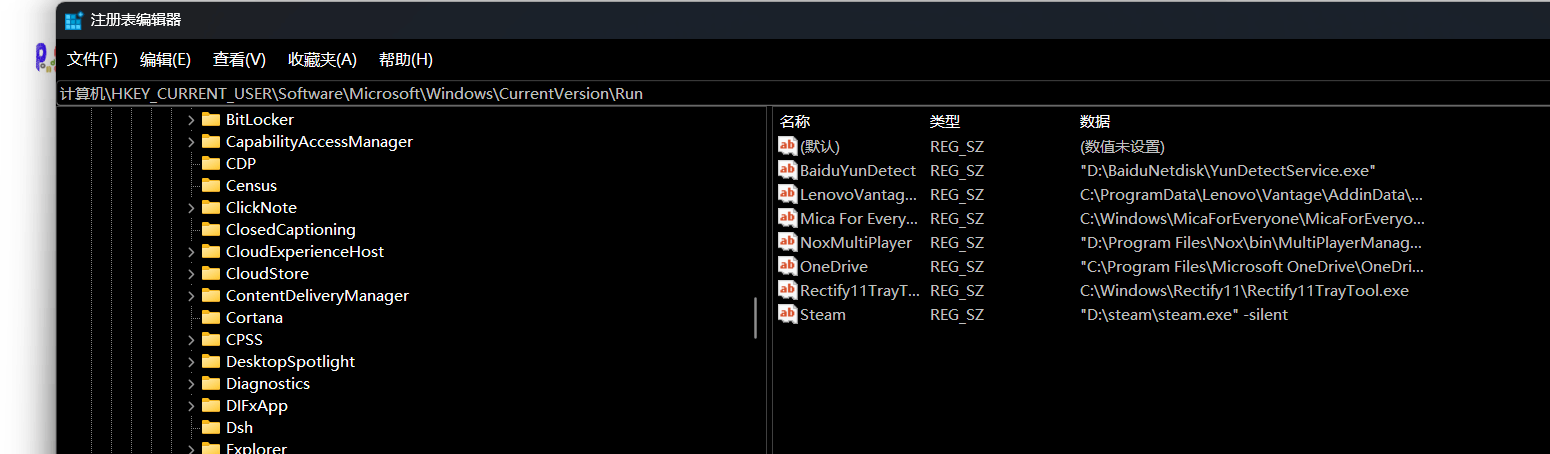The image size is (1550, 454).
Task: Select the NoxMultiPlayer value name
Action: (x=856, y=243)
